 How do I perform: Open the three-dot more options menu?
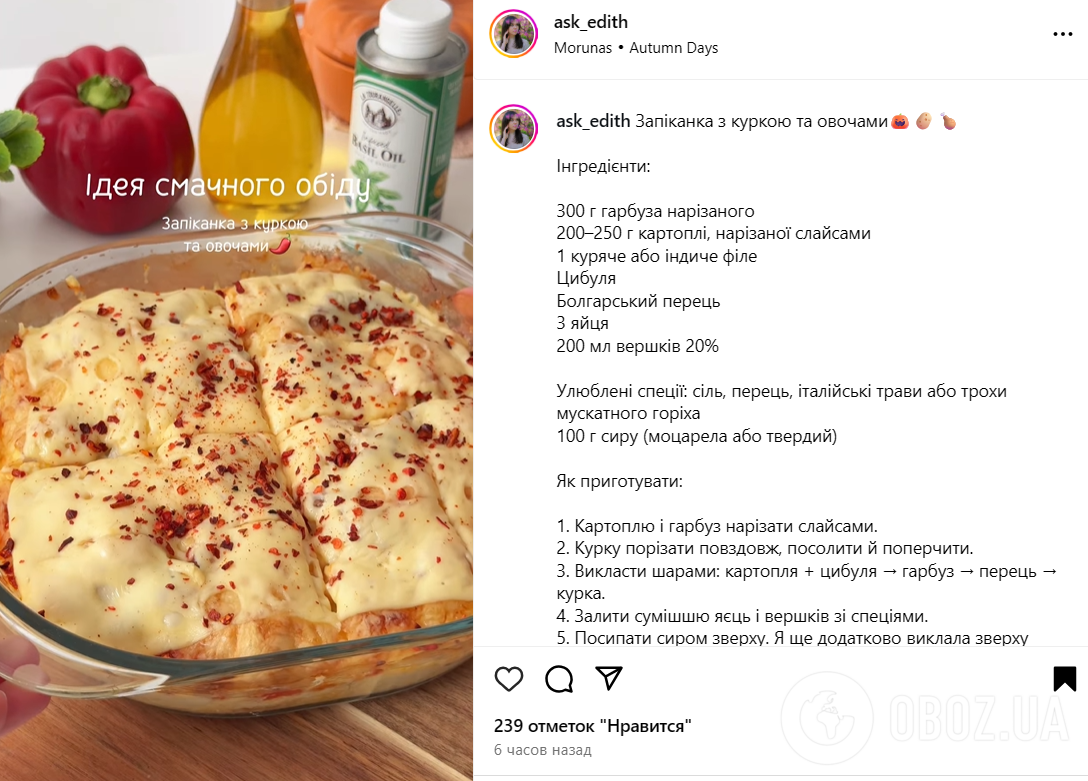pos(1063,34)
